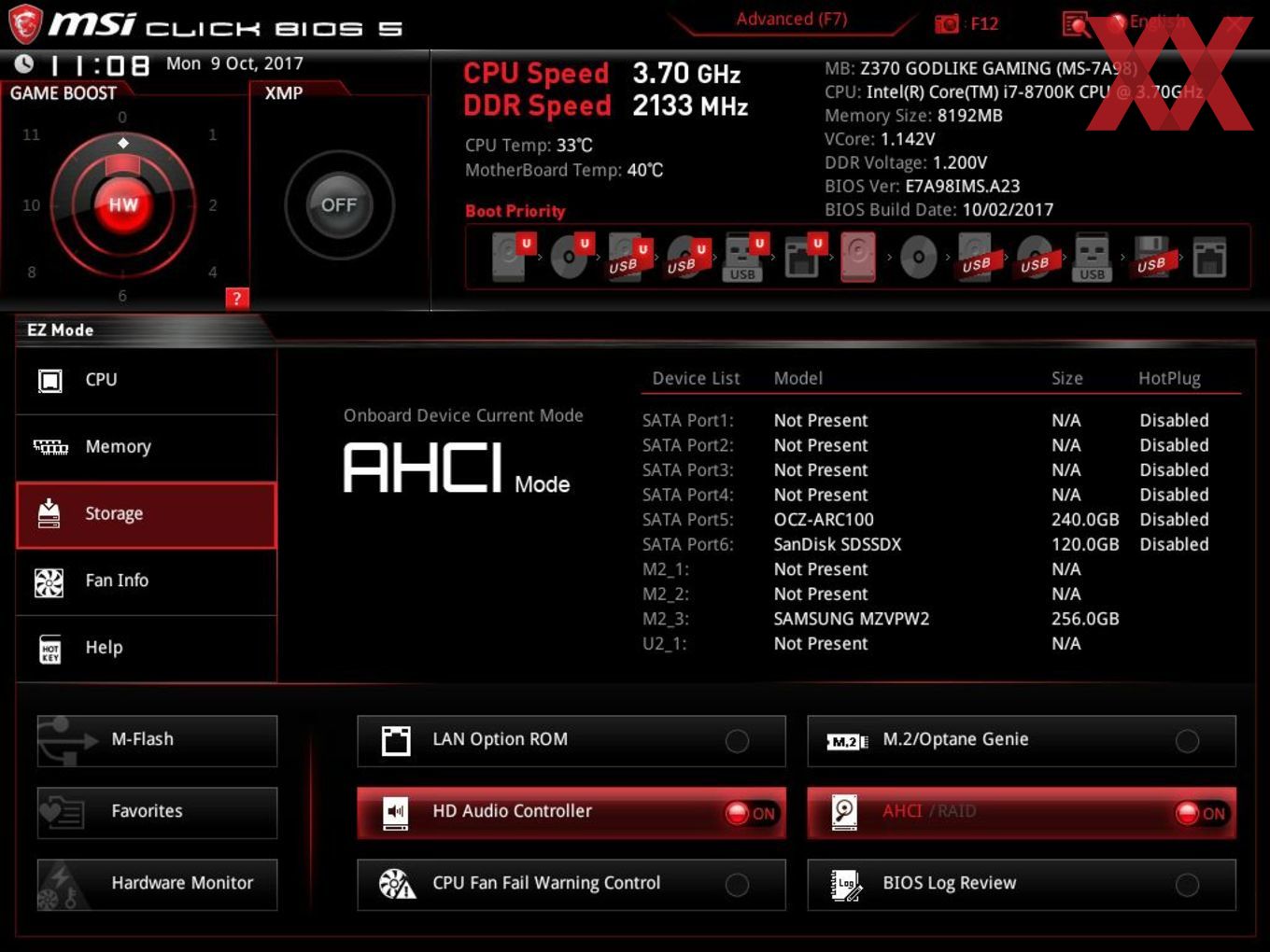Click the red Game Boost help question mark
The width and height of the screenshot is (1270, 952).
pyautogui.click(x=236, y=299)
